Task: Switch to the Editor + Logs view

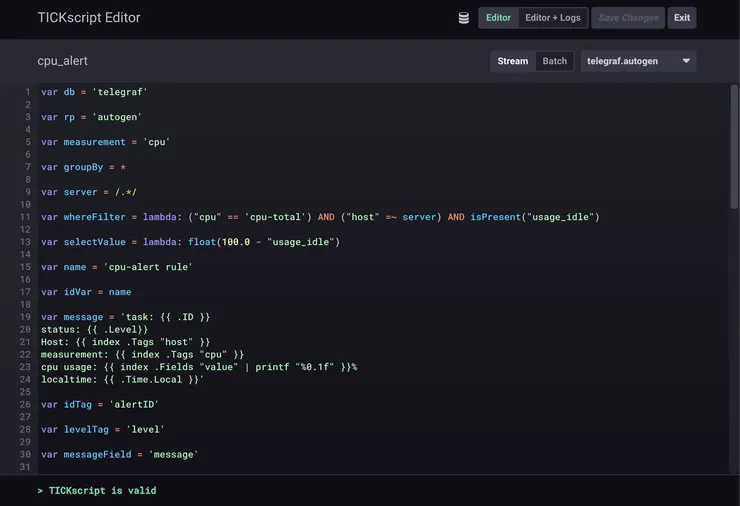Action: click(x=552, y=18)
